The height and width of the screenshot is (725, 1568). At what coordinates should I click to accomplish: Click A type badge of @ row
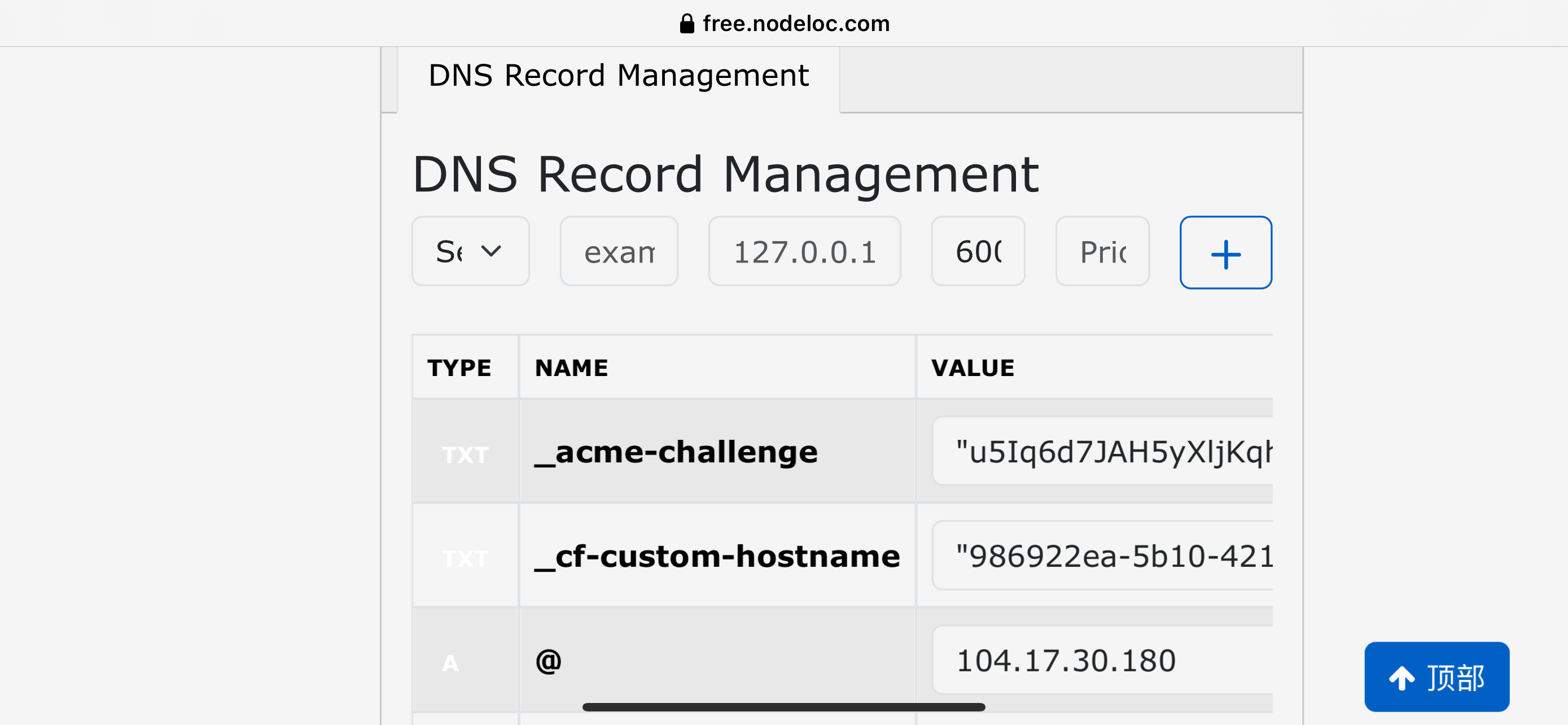450,663
